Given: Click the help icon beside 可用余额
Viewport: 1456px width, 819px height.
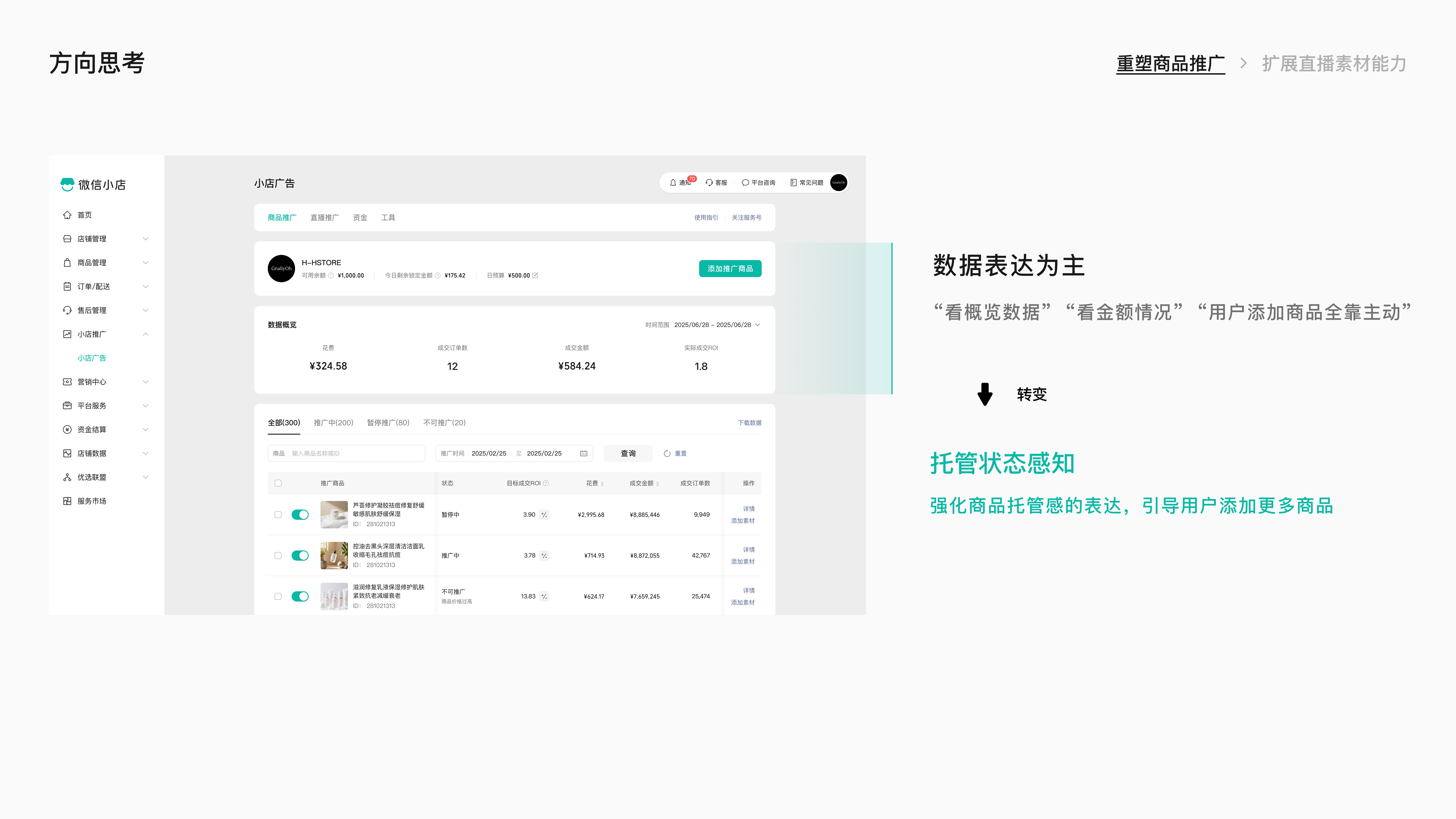Looking at the screenshot, I should pyautogui.click(x=331, y=275).
